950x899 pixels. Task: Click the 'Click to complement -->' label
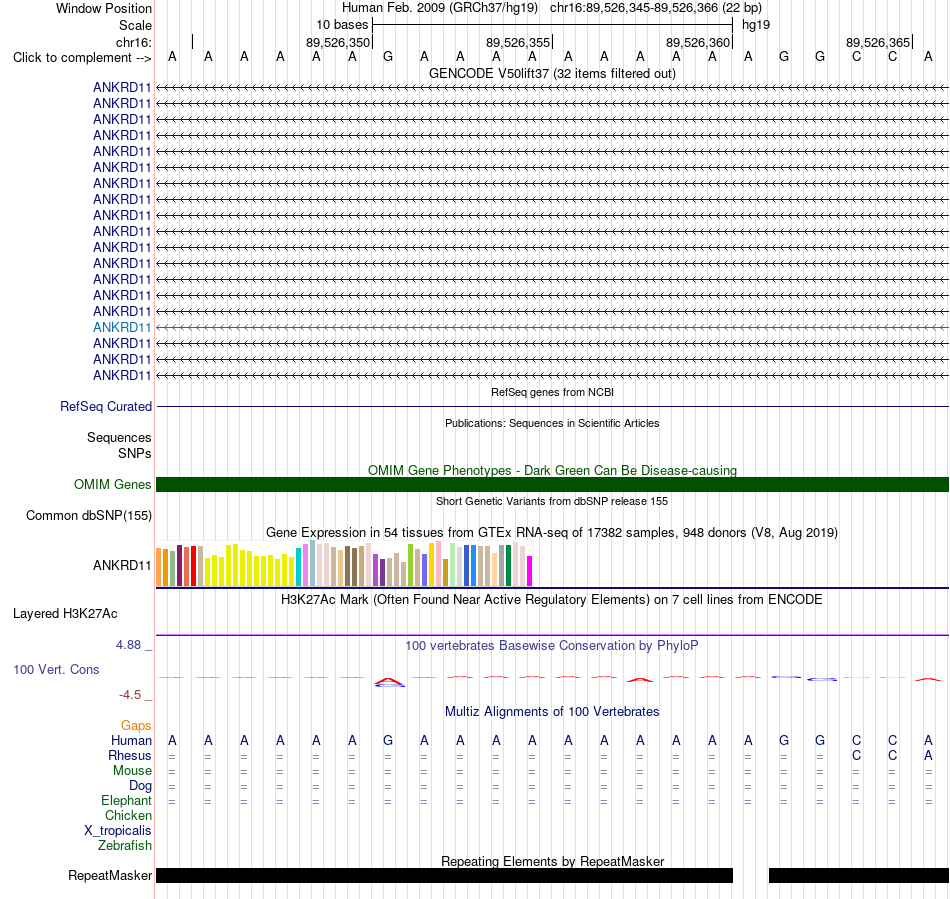[x=82, y=58]
